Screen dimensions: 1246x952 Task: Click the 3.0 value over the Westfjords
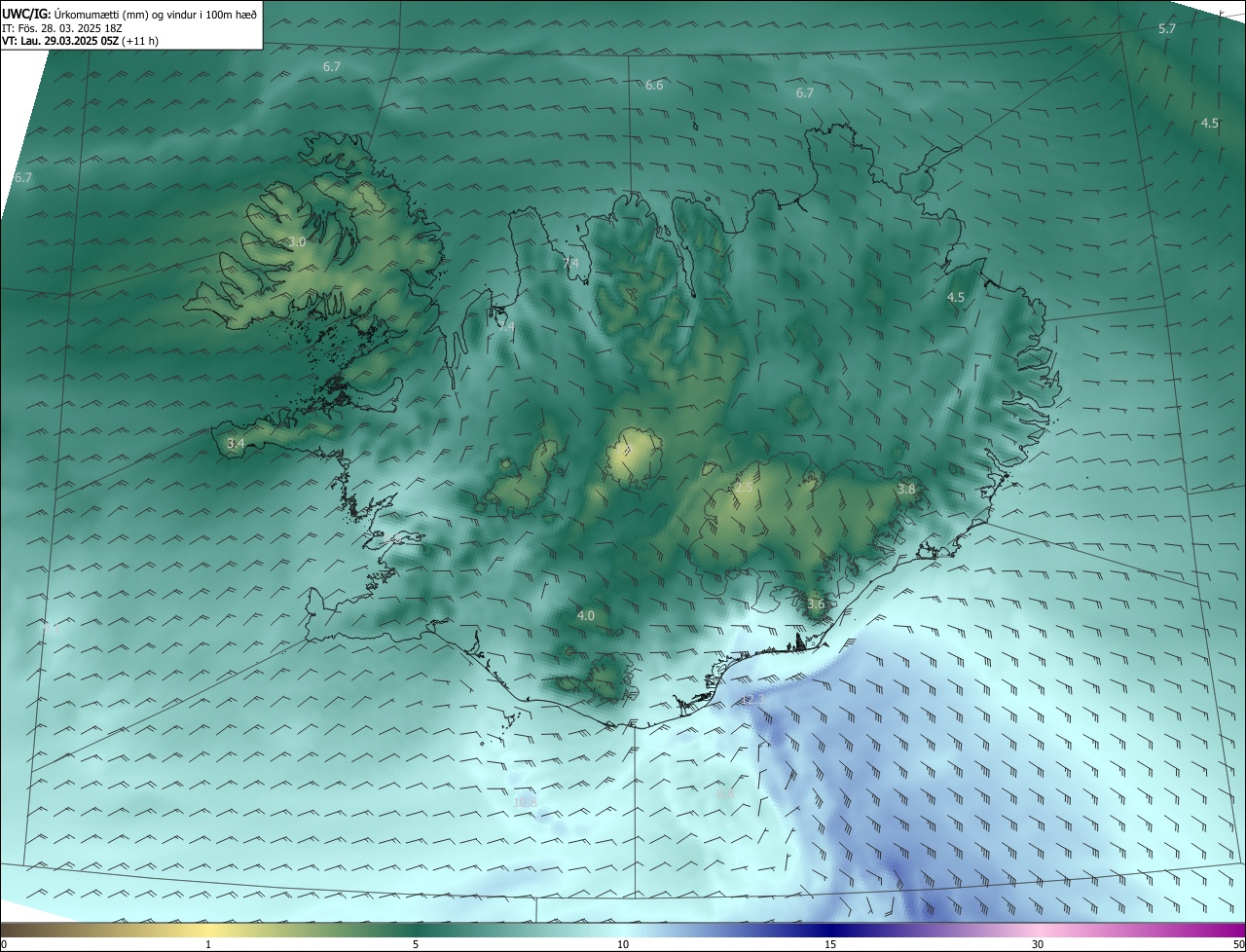(x=297, y=241)
